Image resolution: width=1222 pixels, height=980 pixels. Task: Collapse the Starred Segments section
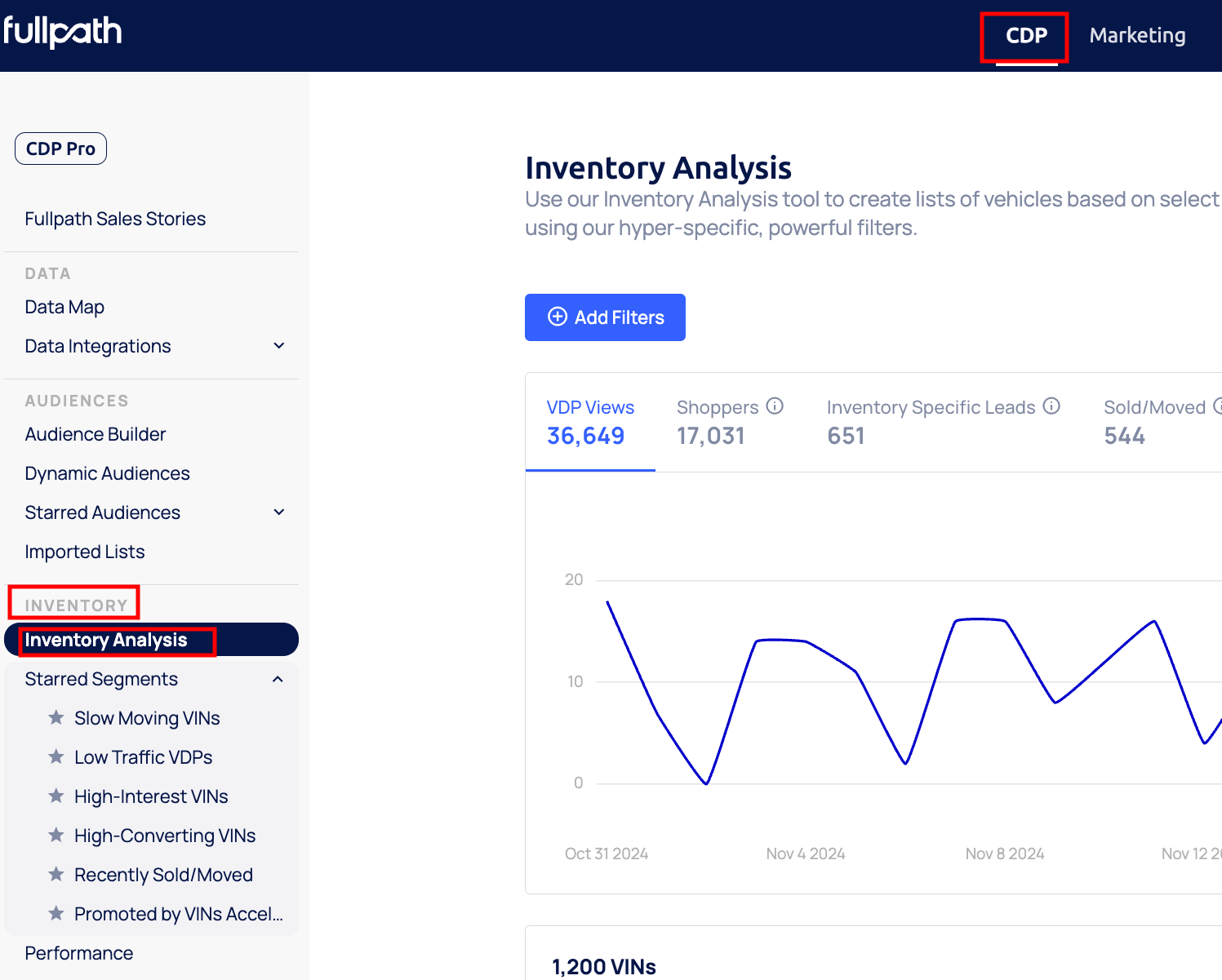[x=278, y=679]
